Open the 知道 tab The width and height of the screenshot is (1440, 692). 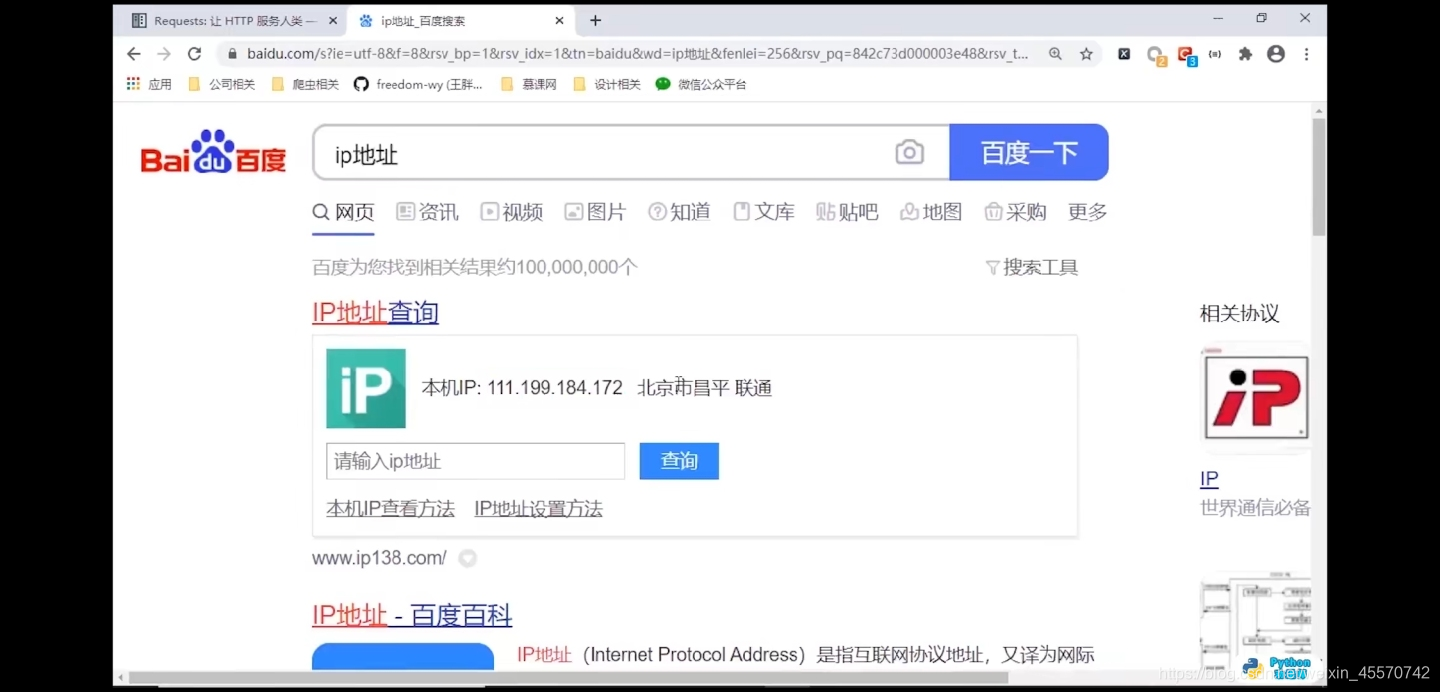679,212
